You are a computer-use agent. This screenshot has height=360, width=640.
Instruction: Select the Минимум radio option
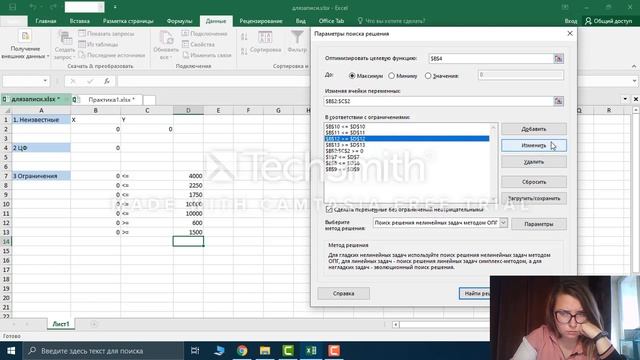[x=391, y=76]
